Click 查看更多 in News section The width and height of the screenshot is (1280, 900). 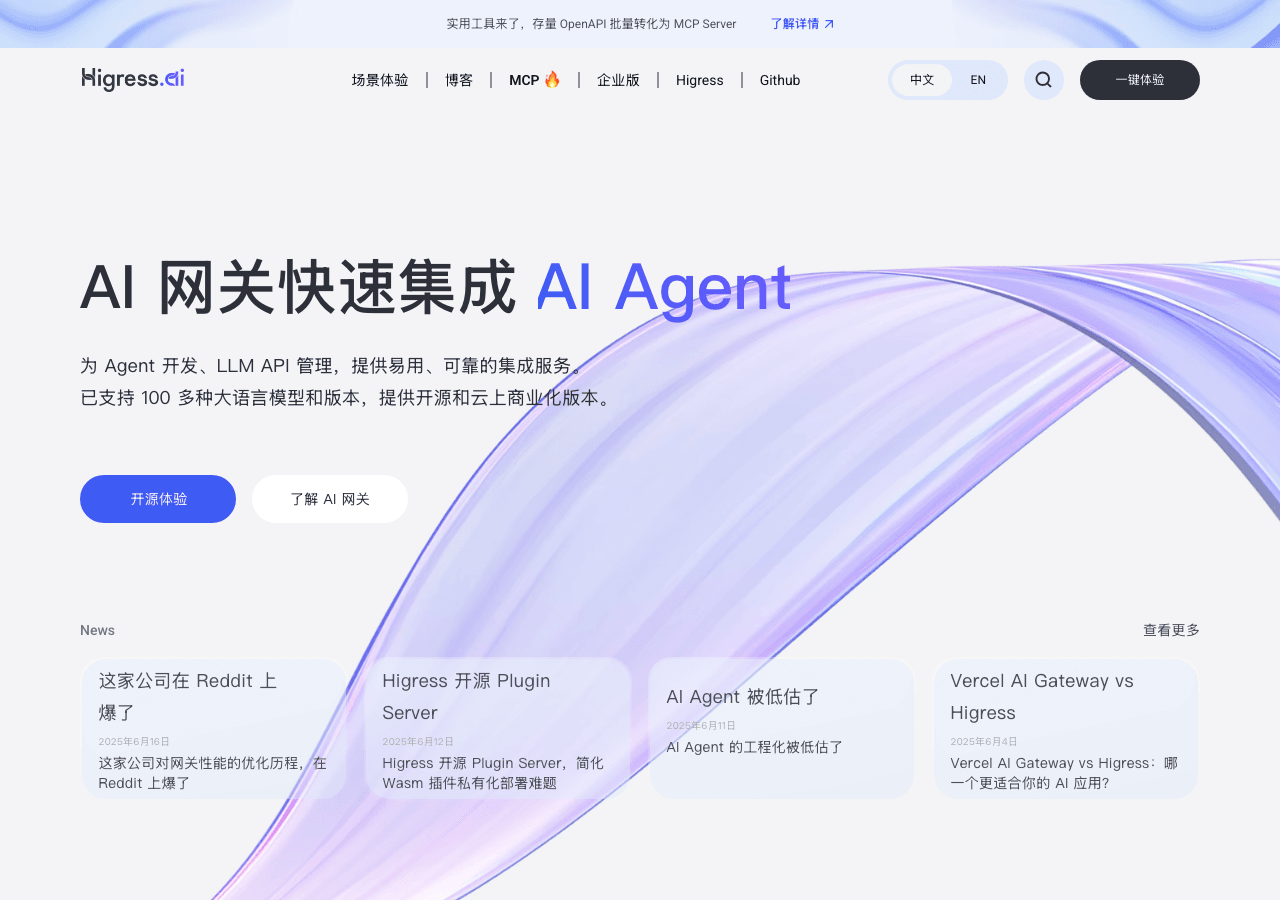1171,630
